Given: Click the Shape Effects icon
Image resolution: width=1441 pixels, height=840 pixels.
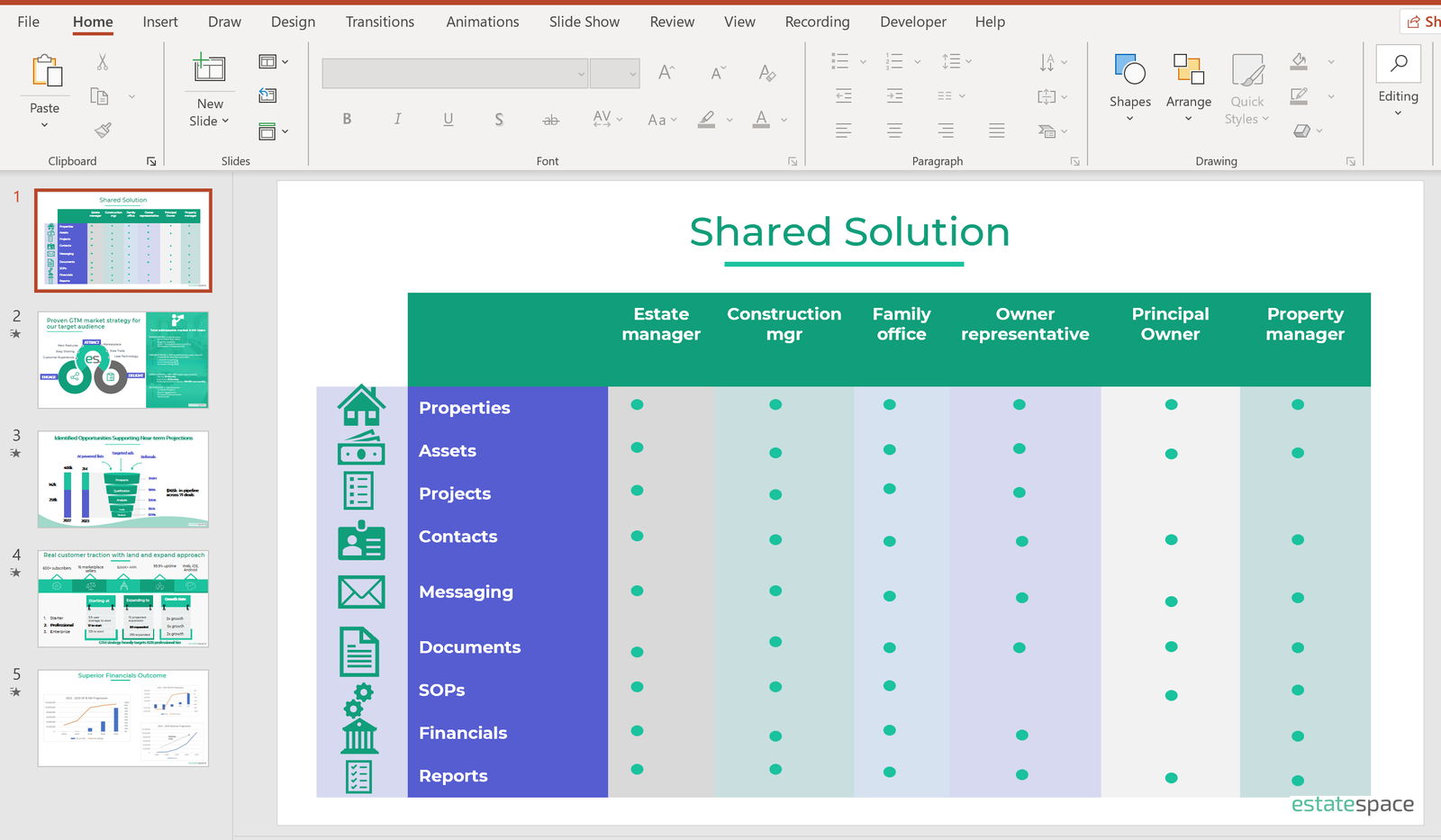Looking at the screenshot, I should point(1301,131).
